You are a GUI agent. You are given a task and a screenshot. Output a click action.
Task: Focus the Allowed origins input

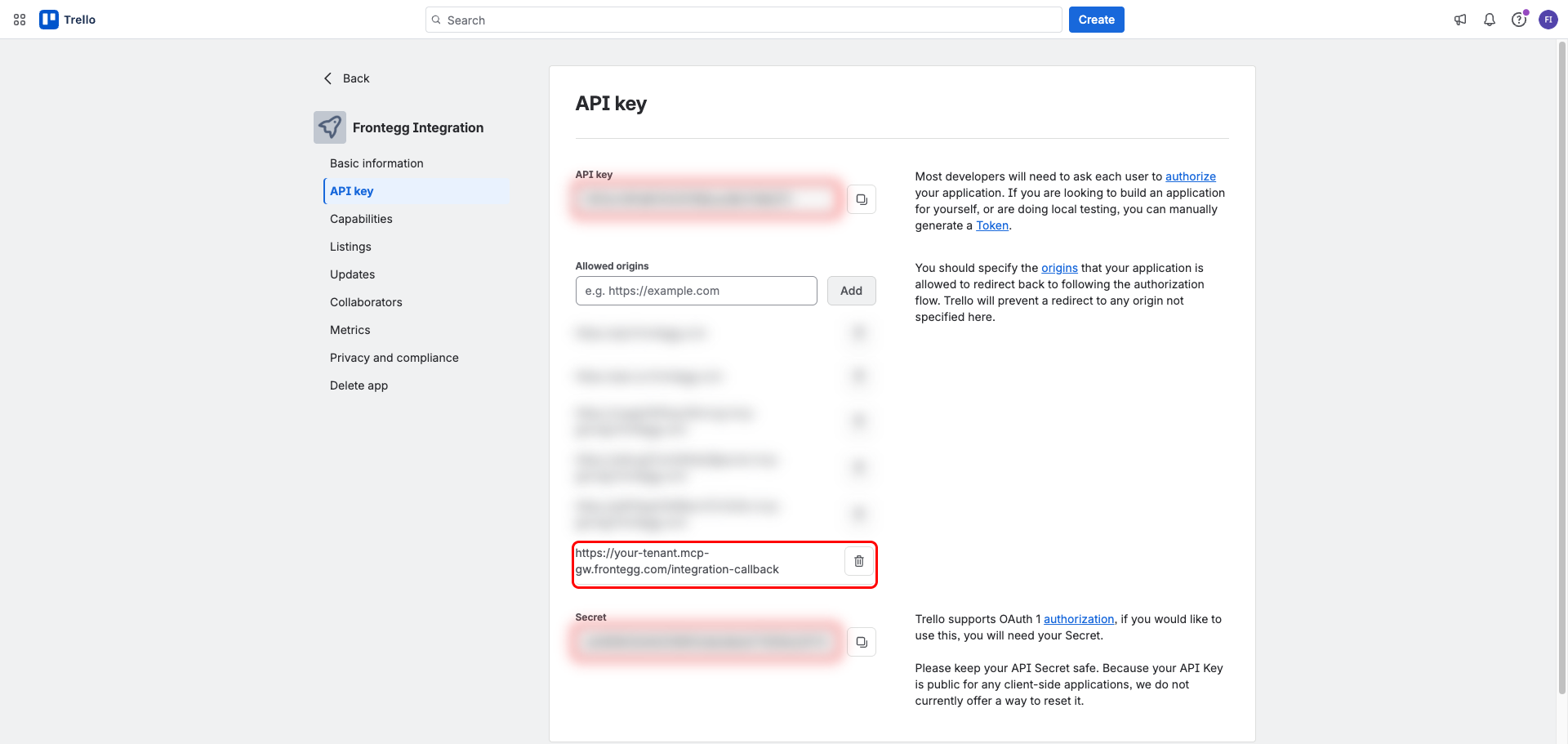(x=696, y=291)
